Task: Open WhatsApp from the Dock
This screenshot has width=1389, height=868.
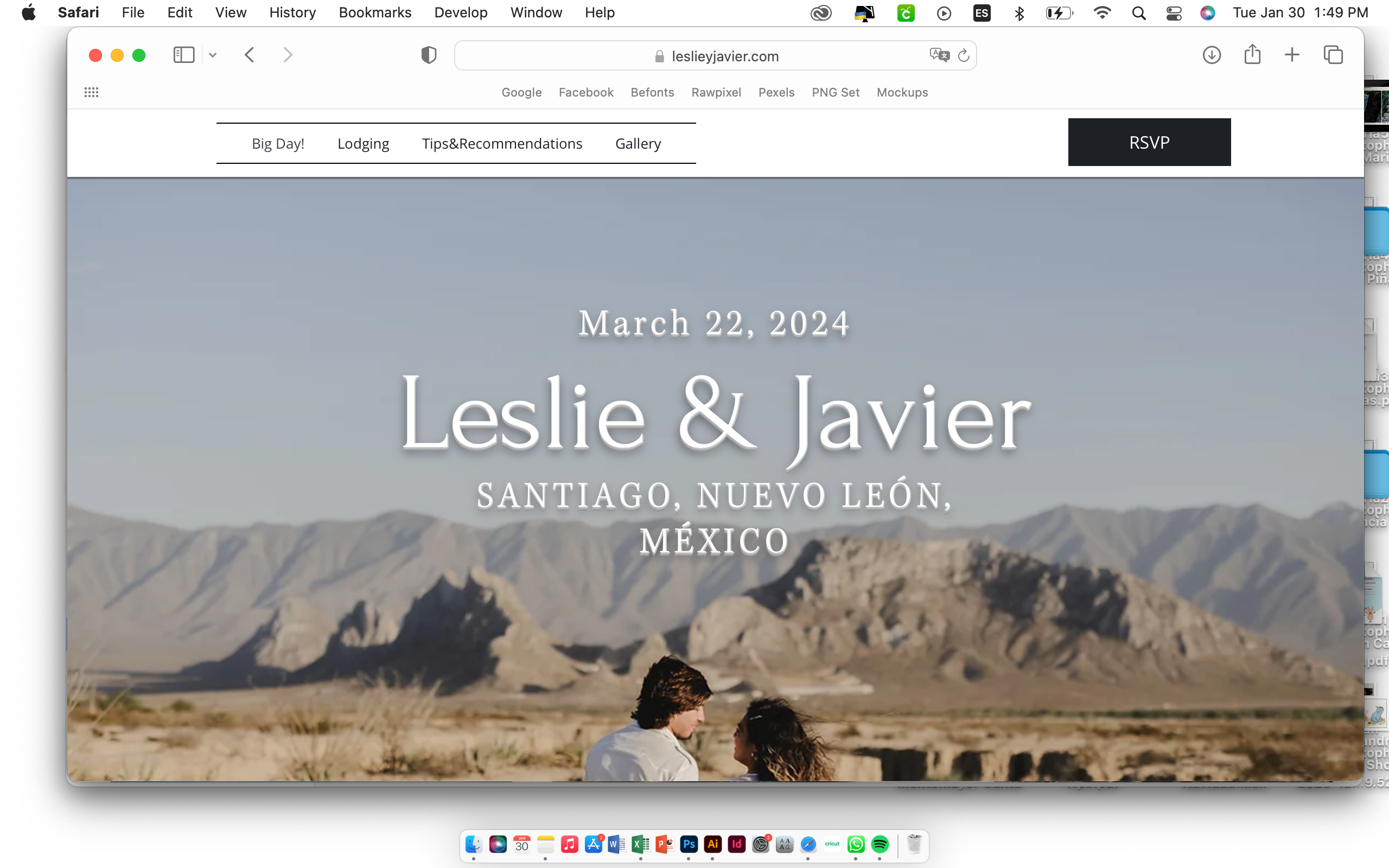Action: pos(856,844)
